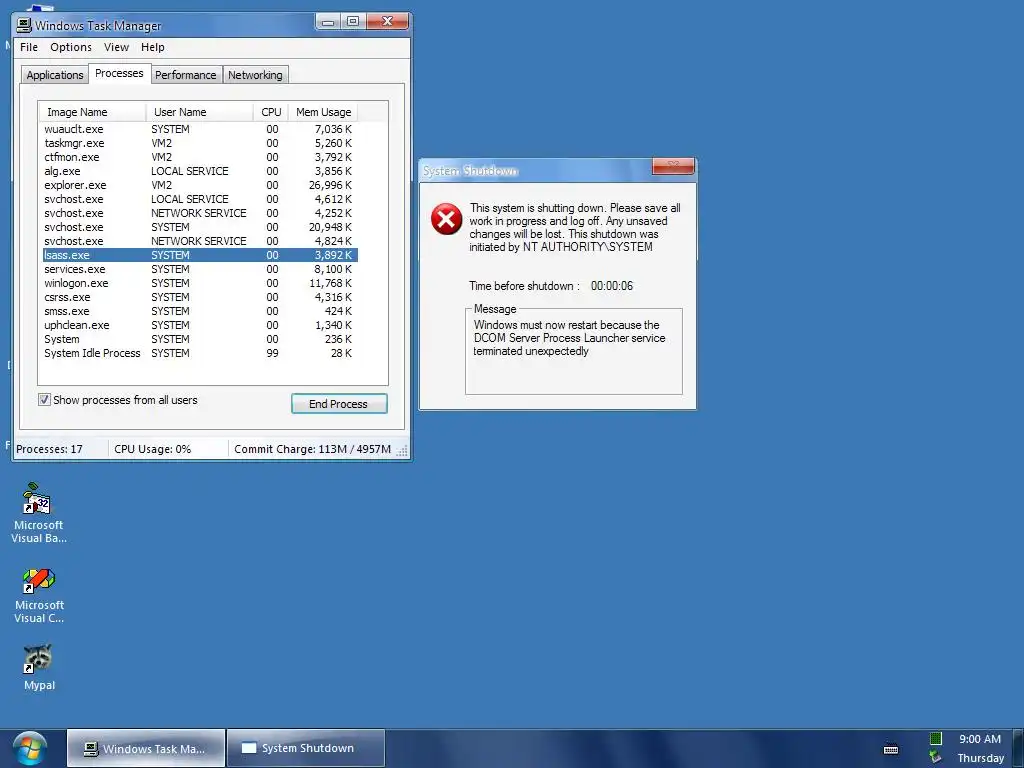Sort processes by Mem Usage column
Image resolution: width=1024 pixels, height=768 pixels.
click(323, 112)
